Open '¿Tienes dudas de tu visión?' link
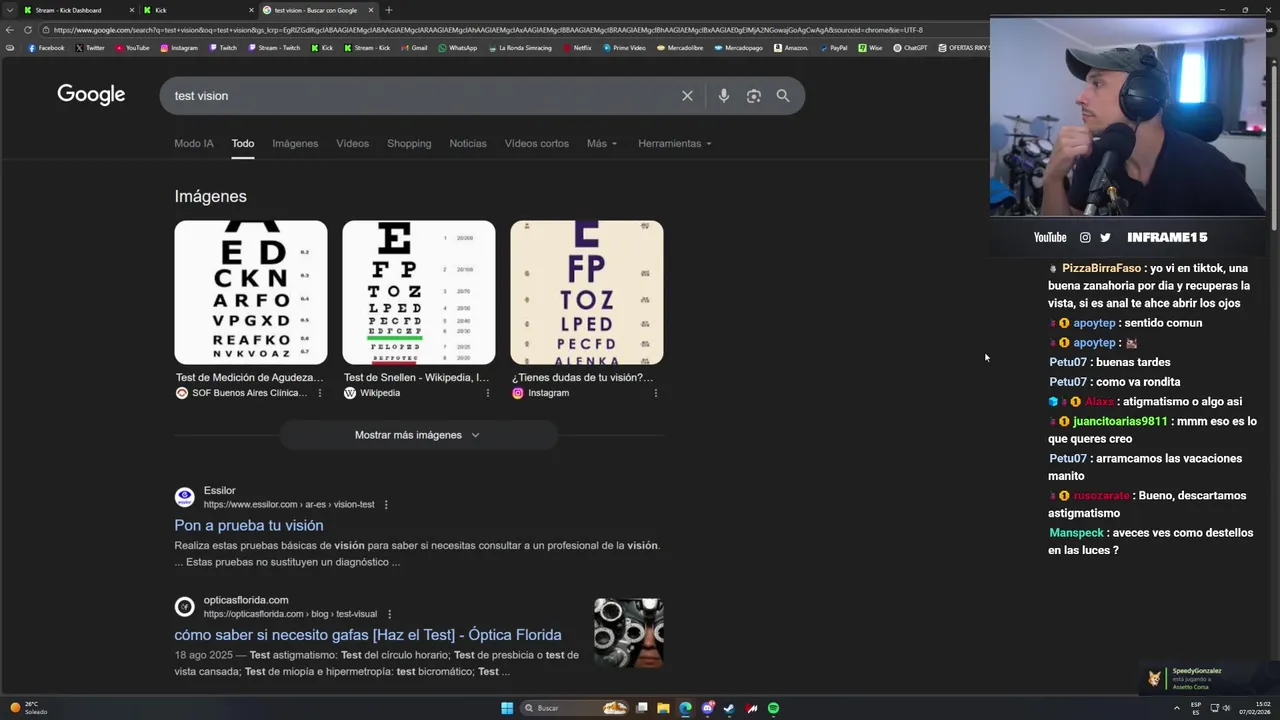The width and height of the screenshot is (1280, 720). 583,377
